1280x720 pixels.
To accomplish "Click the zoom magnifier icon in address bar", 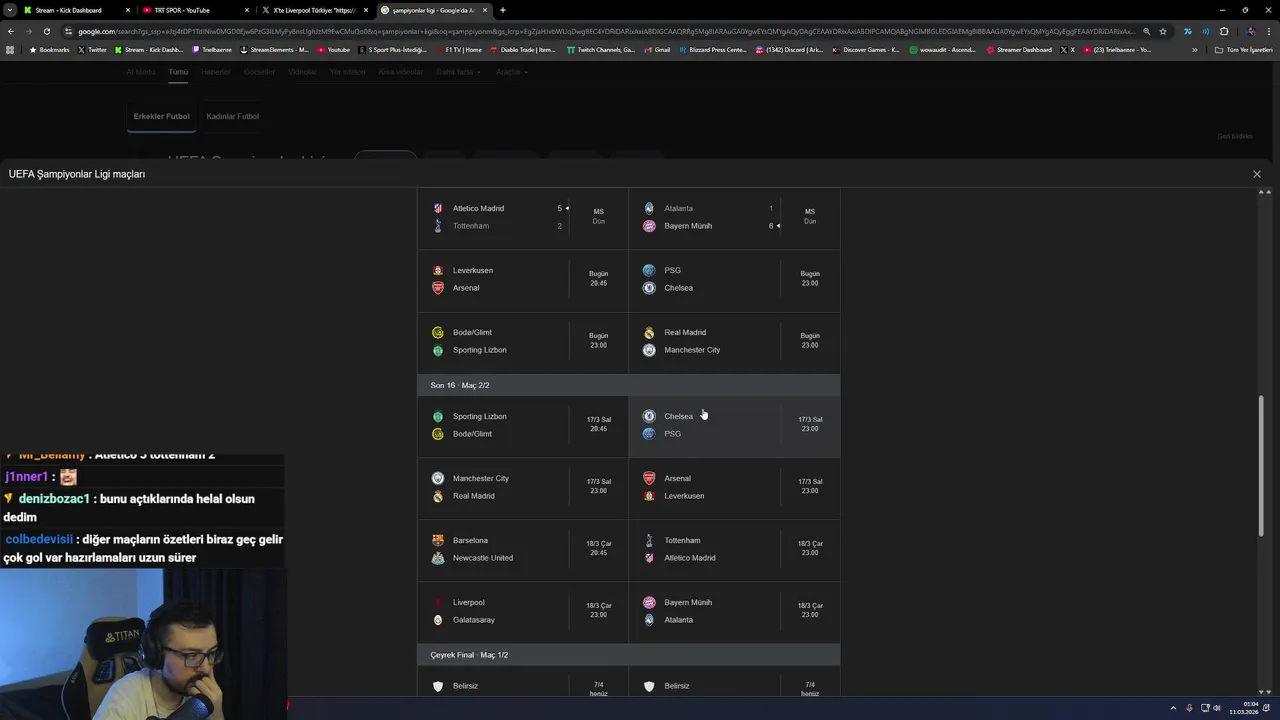I will (x=1146, y=31).
